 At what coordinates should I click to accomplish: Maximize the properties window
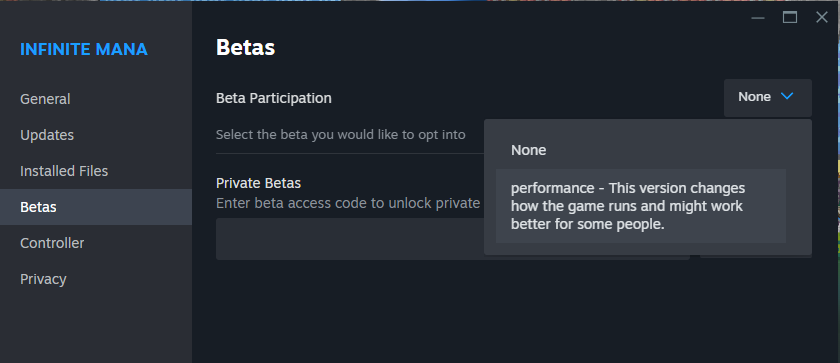click(790, 18)
